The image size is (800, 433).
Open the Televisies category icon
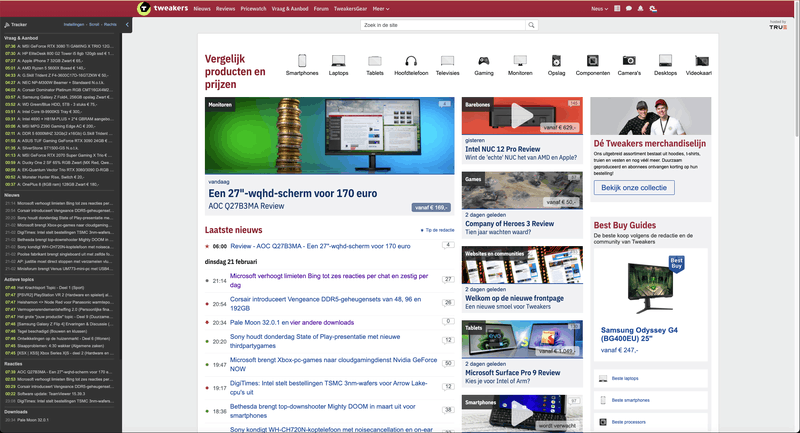[447, 61]
